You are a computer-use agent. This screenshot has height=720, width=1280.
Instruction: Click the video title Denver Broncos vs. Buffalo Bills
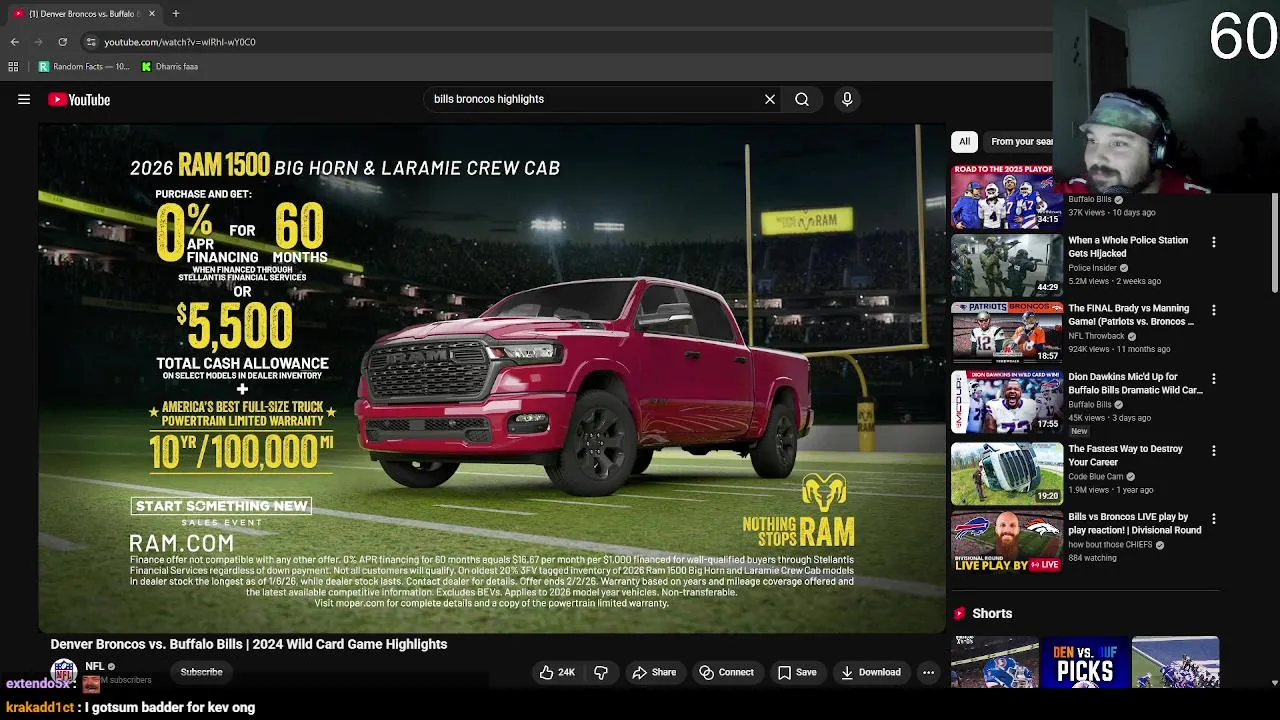(x=249, y=644)
